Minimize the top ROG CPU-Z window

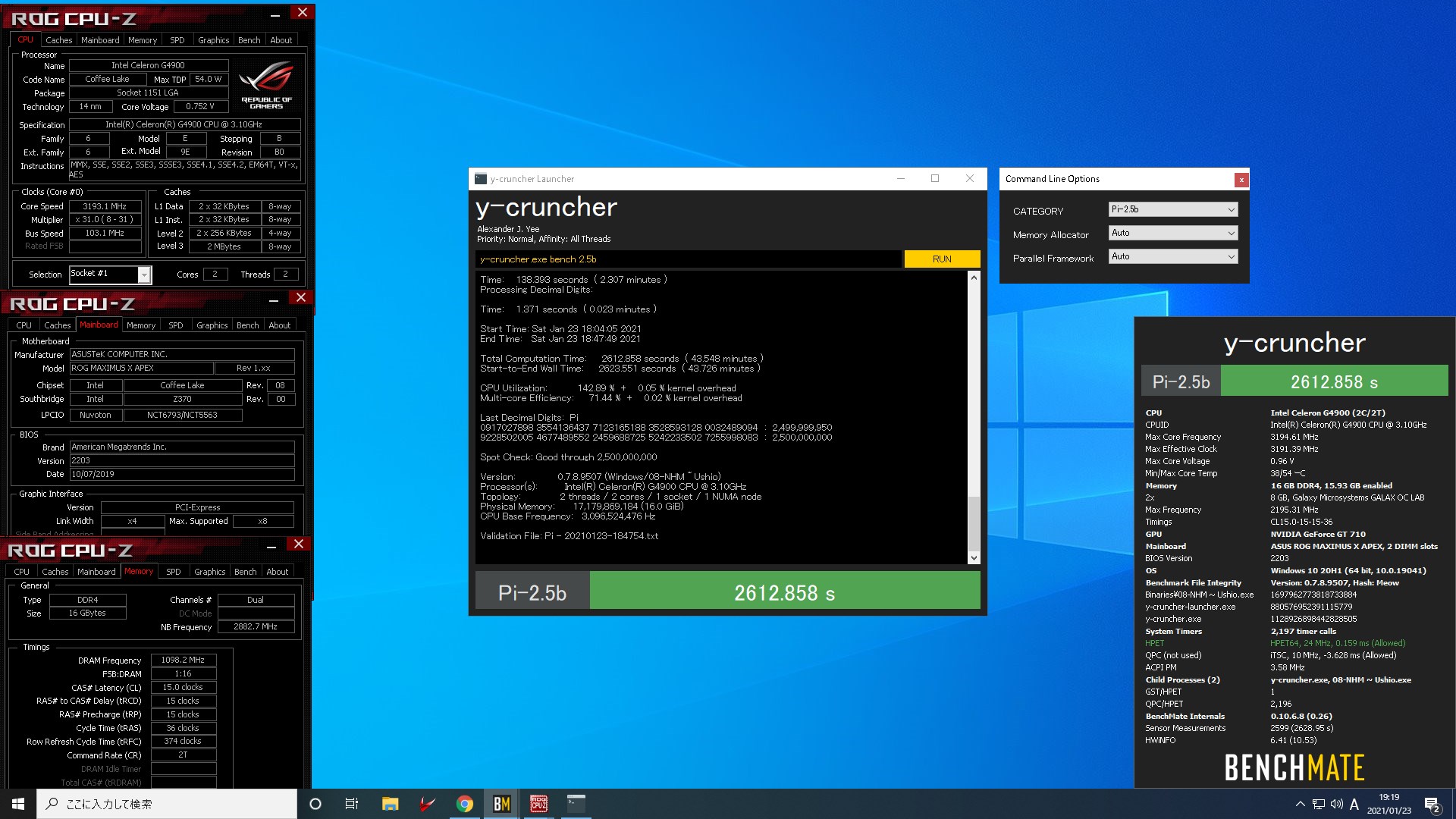coord(275,14)
